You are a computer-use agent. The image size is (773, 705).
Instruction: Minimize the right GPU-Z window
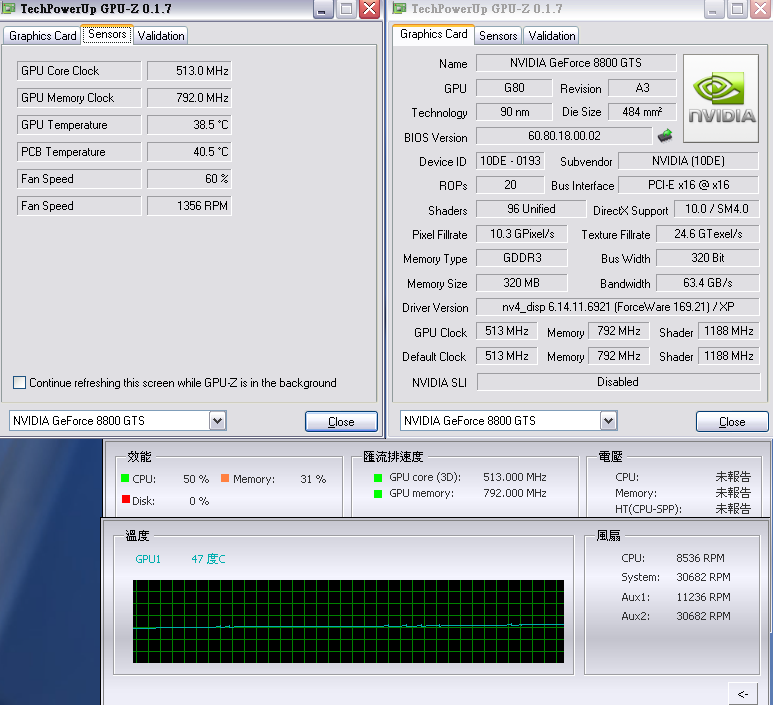[713, 9]
